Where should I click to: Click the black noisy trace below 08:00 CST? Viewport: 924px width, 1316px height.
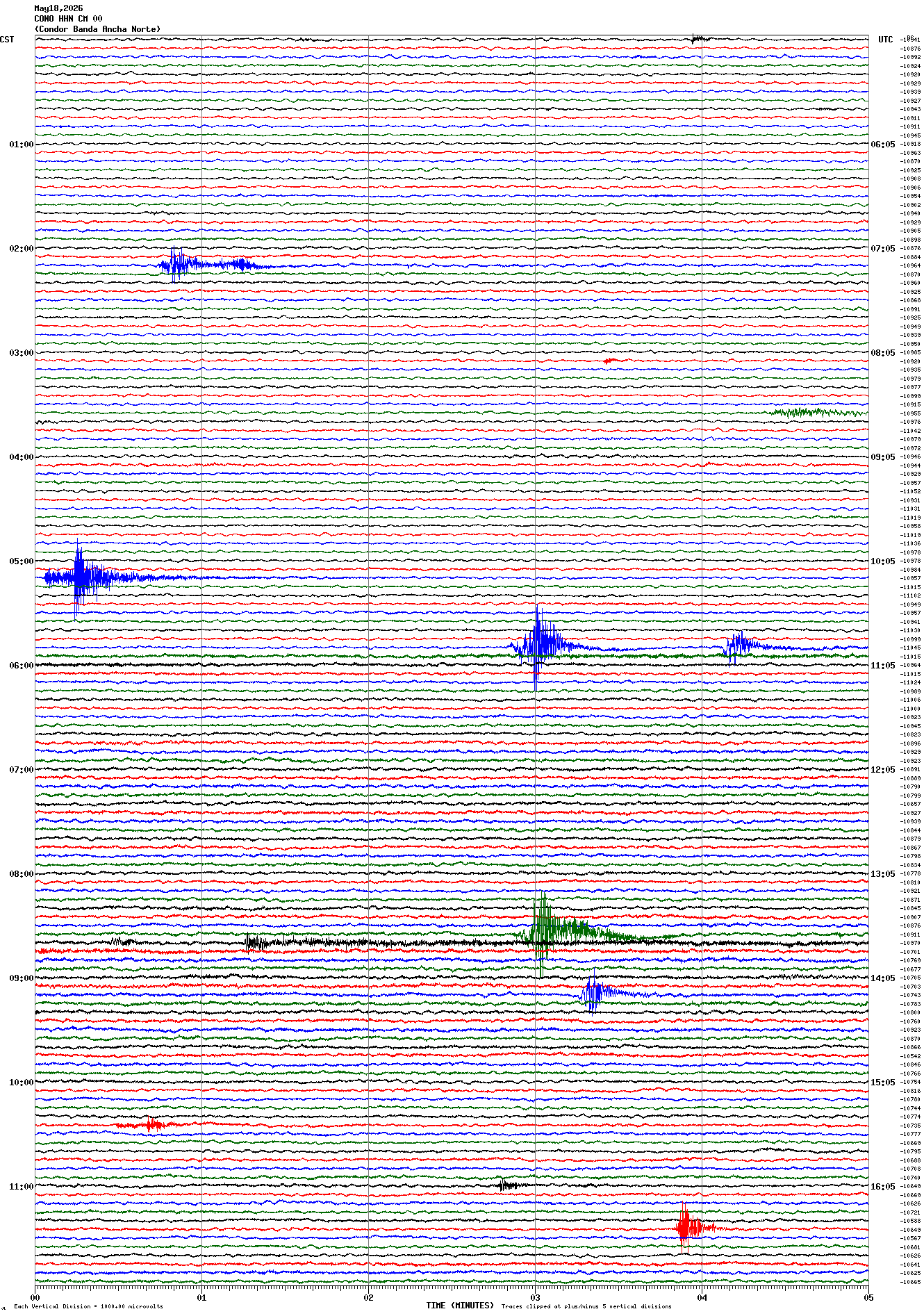click(x=452, y=943)
